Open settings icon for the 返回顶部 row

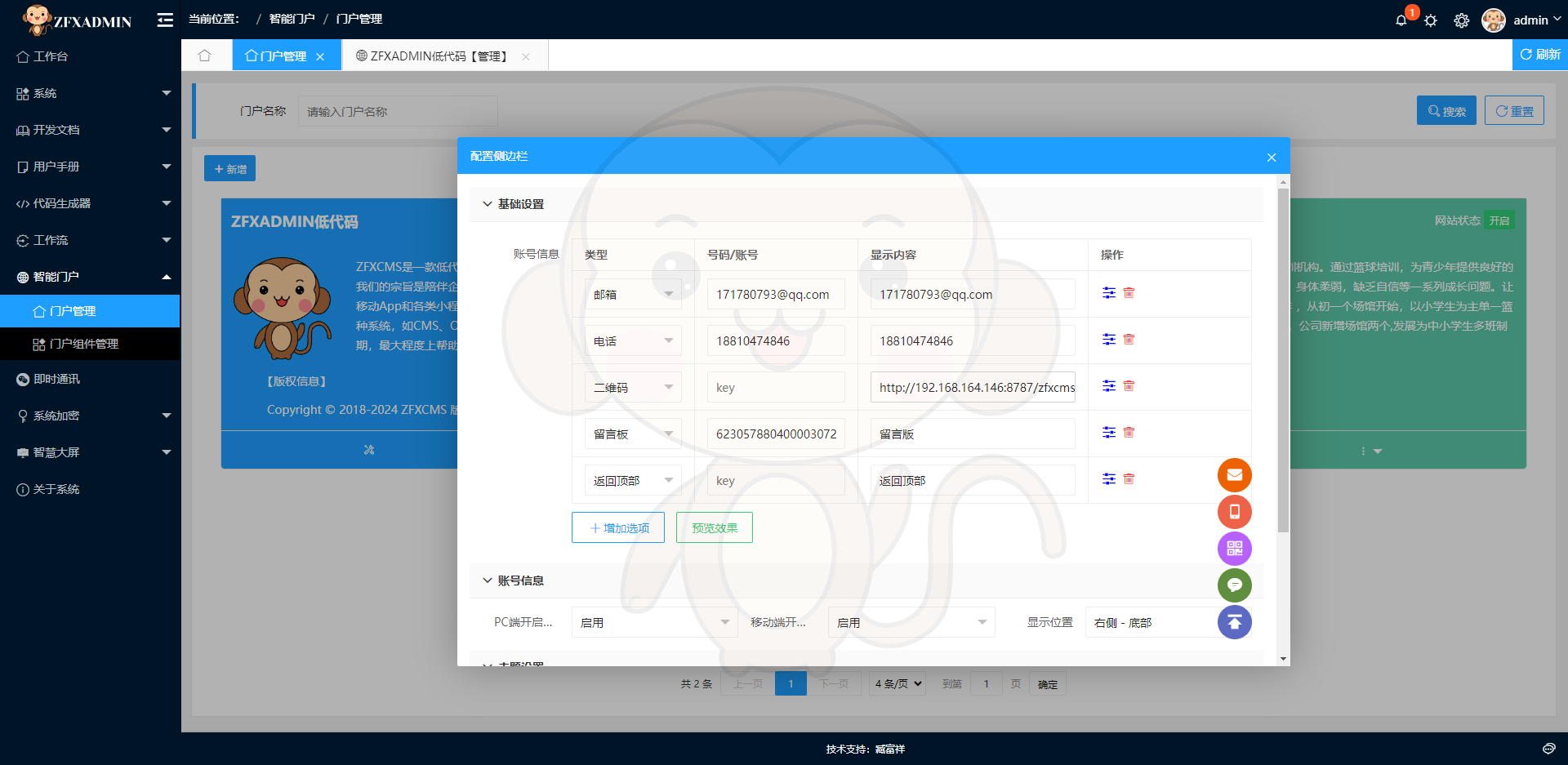[1109, 479]
